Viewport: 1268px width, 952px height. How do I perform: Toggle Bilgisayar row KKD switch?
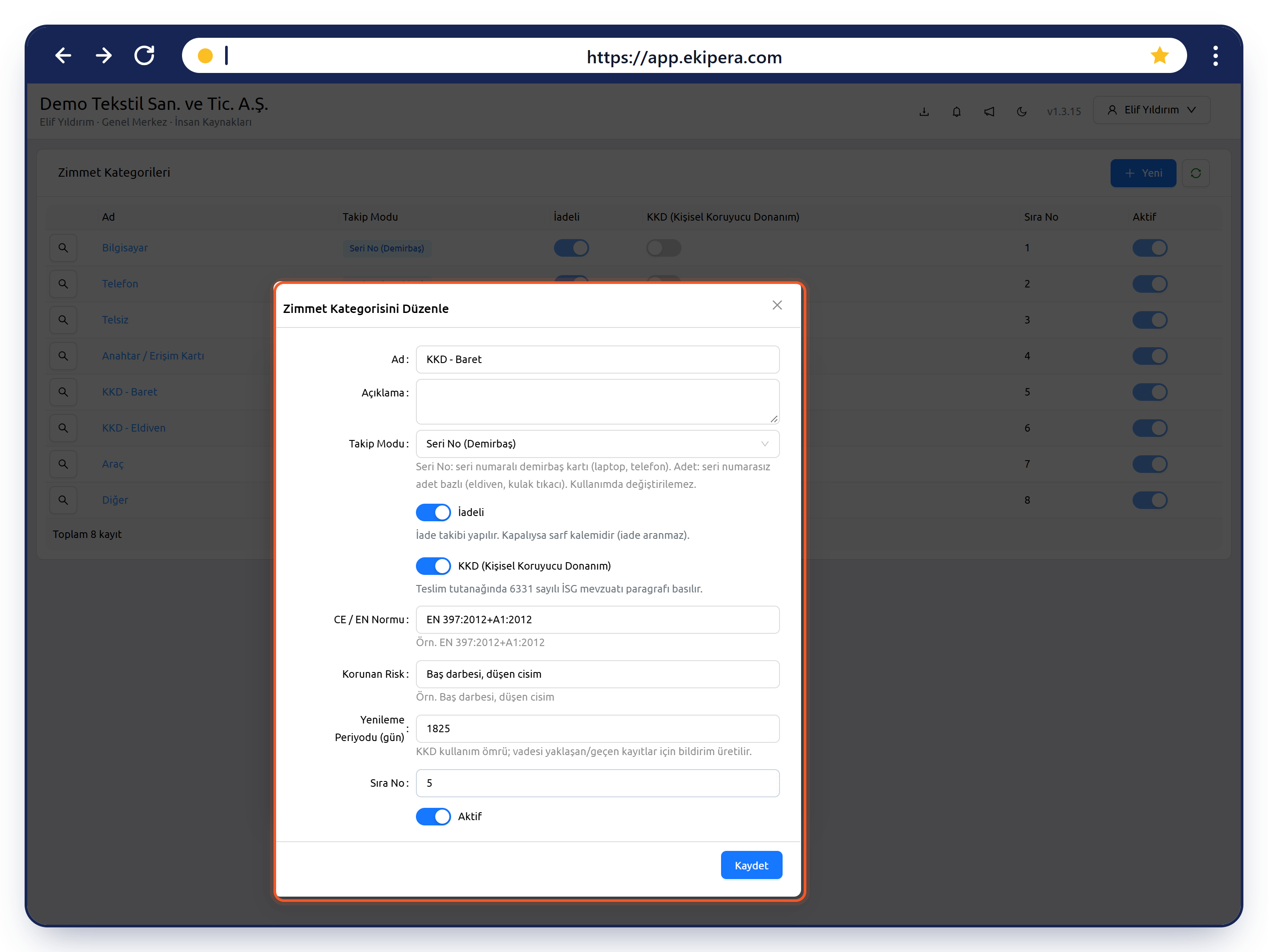click(664, 247)
